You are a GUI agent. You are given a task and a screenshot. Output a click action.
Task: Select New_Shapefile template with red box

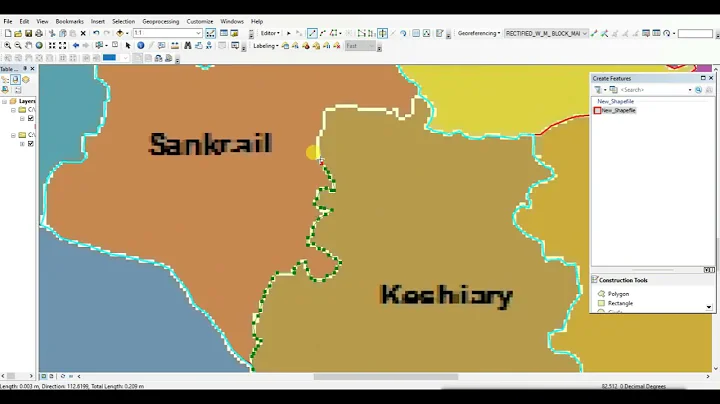tap(615, 111)
